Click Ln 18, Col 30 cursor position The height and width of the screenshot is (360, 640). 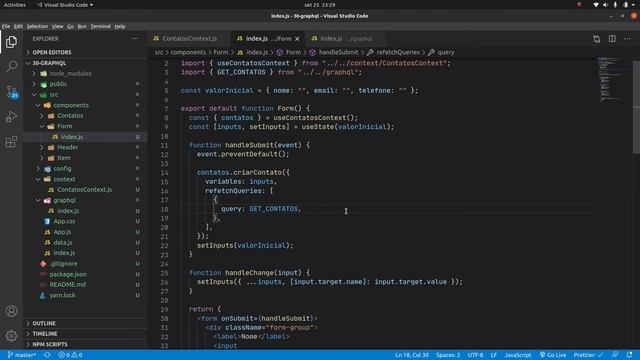pyautogui.click(x=412, y=355)
